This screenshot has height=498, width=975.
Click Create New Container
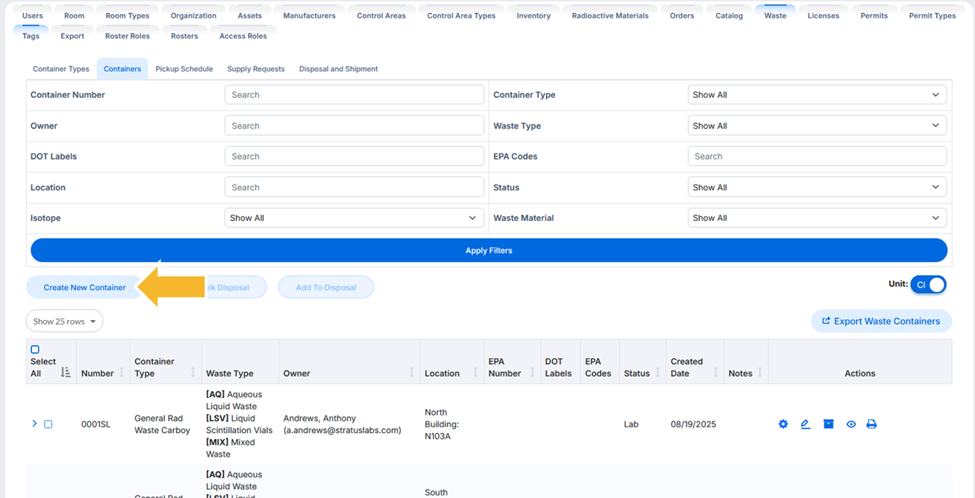click(x=85, y=287)
